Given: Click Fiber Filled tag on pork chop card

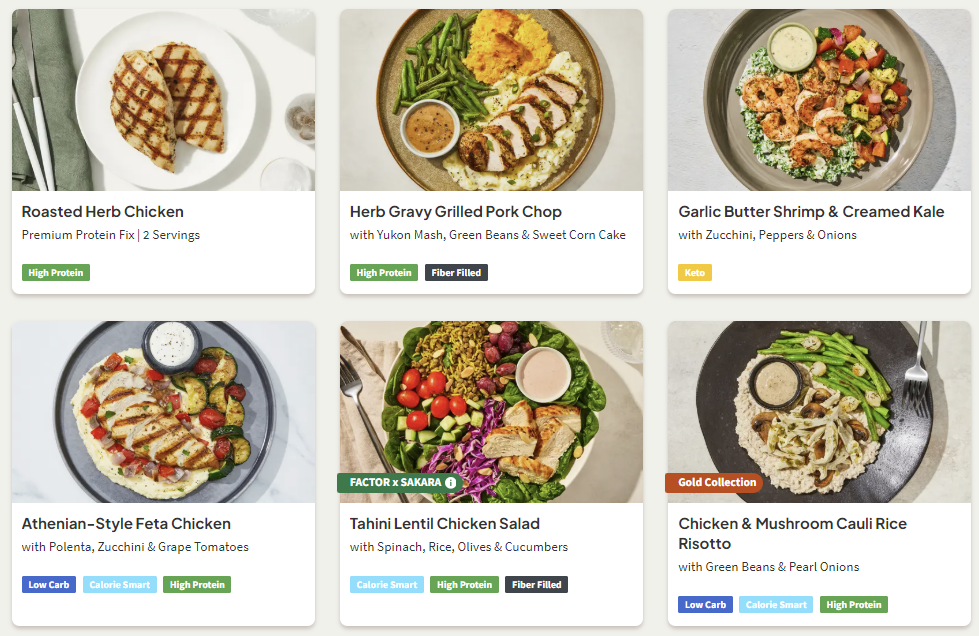Looking at the screenshot, I should tap(456, 273).
